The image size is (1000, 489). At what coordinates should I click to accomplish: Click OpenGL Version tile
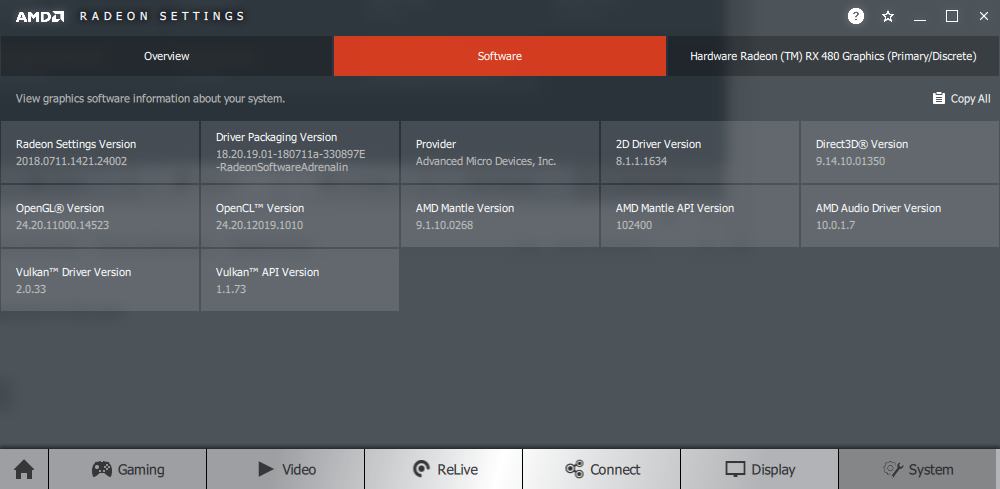99,216
